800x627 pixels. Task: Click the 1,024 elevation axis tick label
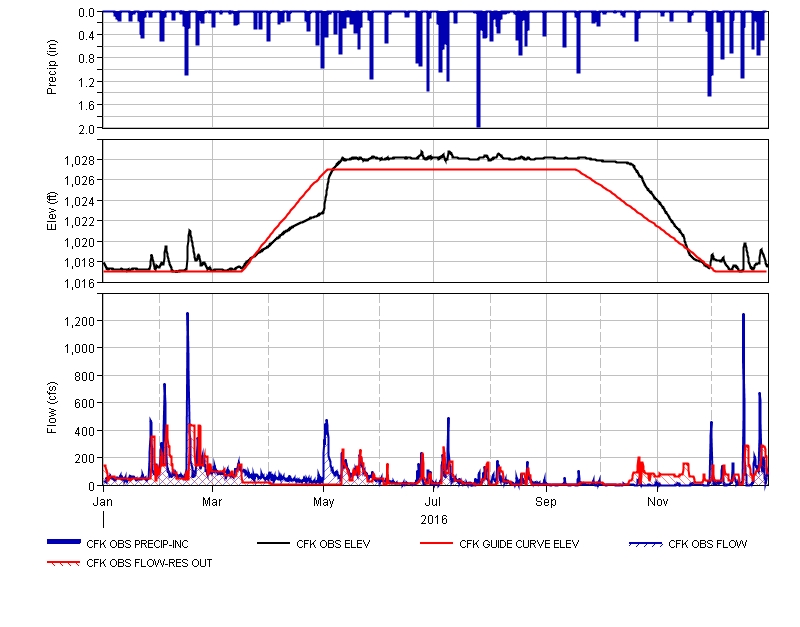79,202
